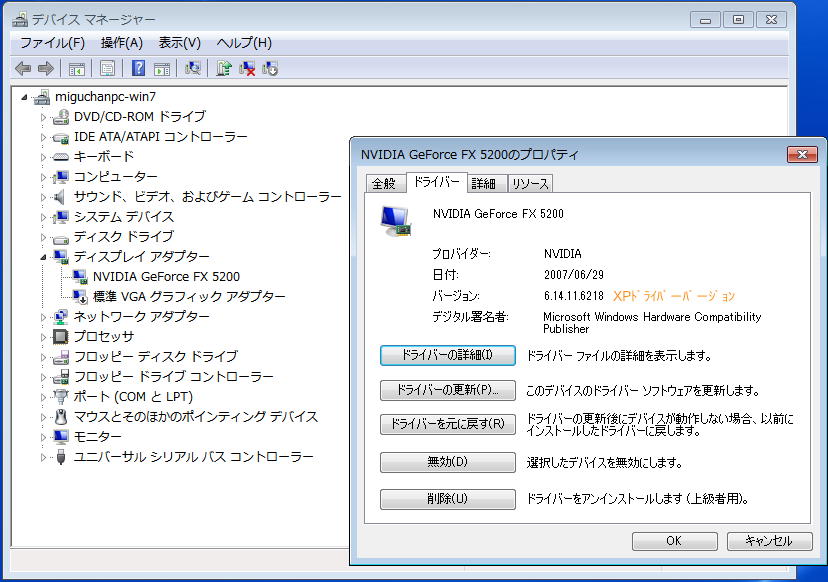Click the Help question mark toolbar icon

click(139, 68)
